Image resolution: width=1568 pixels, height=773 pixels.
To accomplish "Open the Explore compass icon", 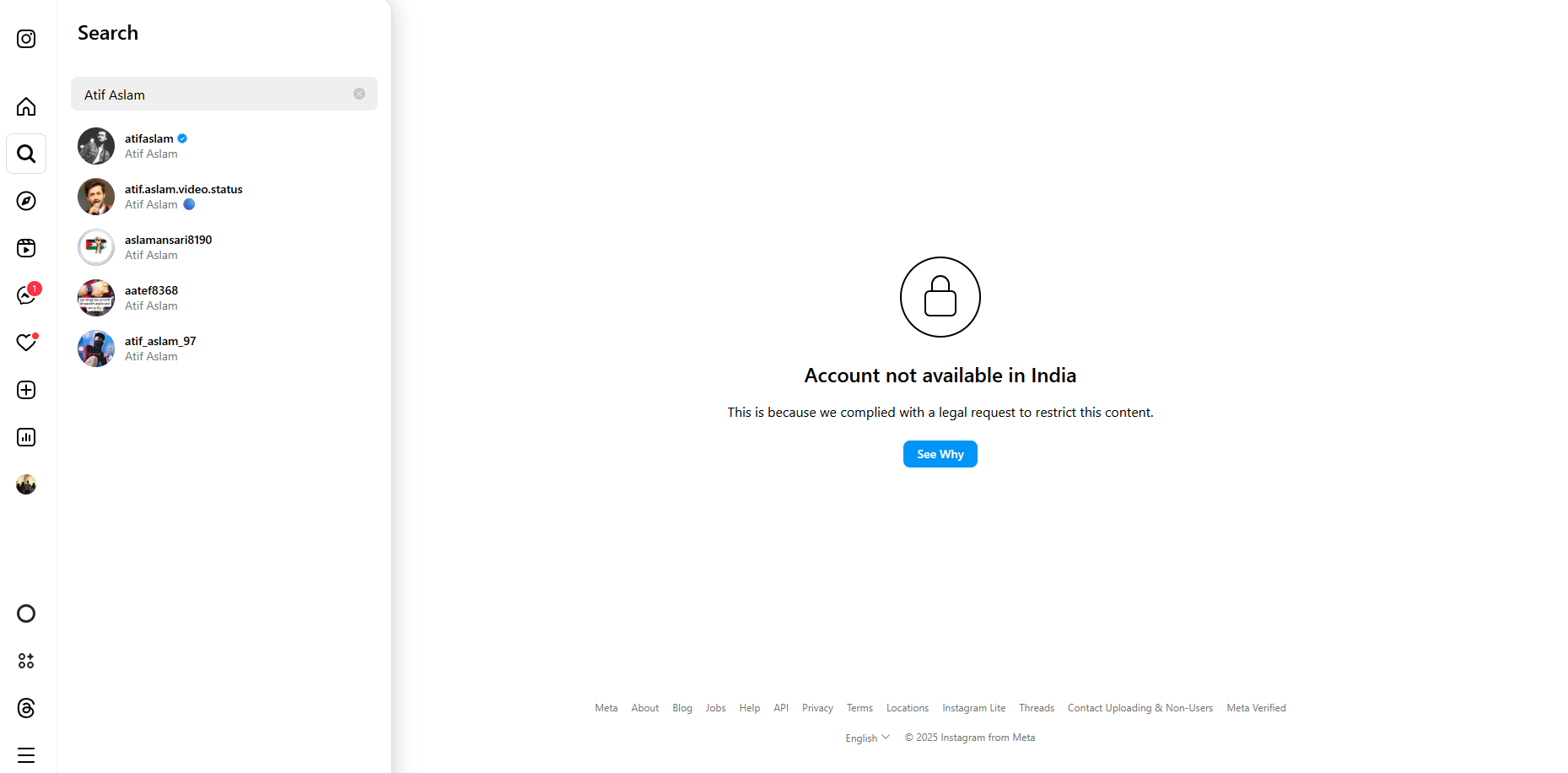I will pyautogui.click(x=26, y=201).
